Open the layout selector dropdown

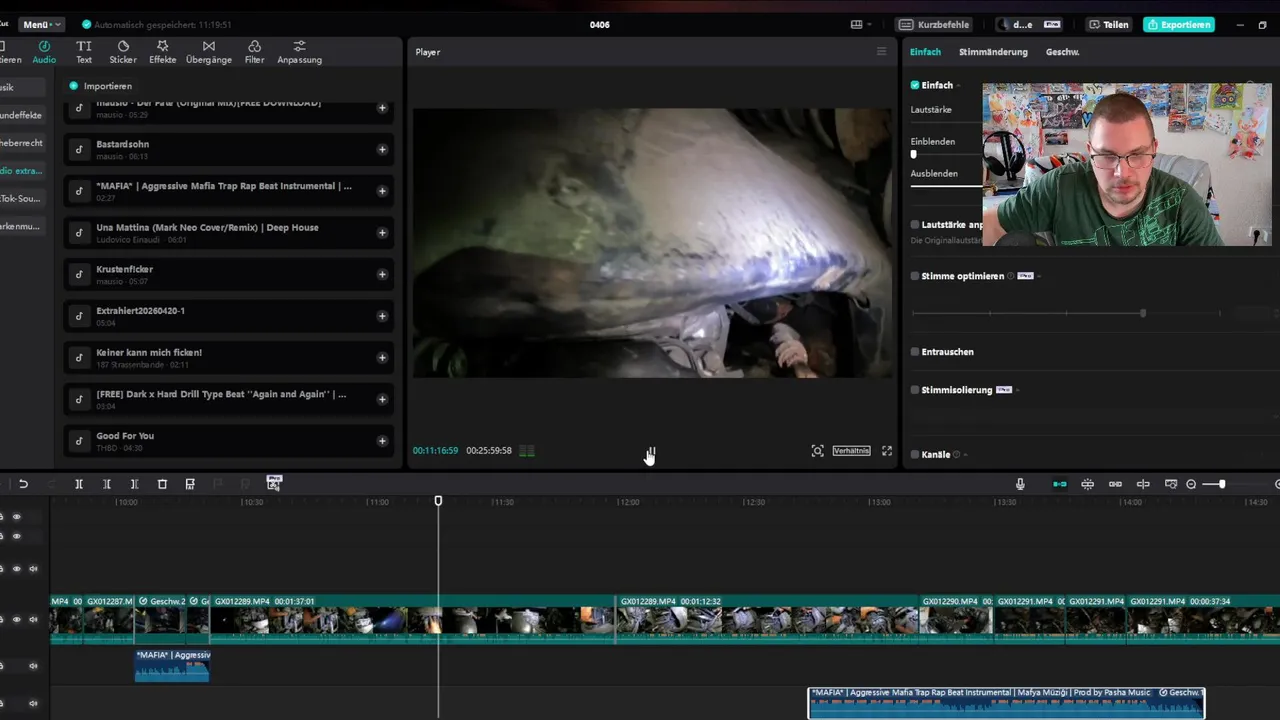[x=861, y=24]
